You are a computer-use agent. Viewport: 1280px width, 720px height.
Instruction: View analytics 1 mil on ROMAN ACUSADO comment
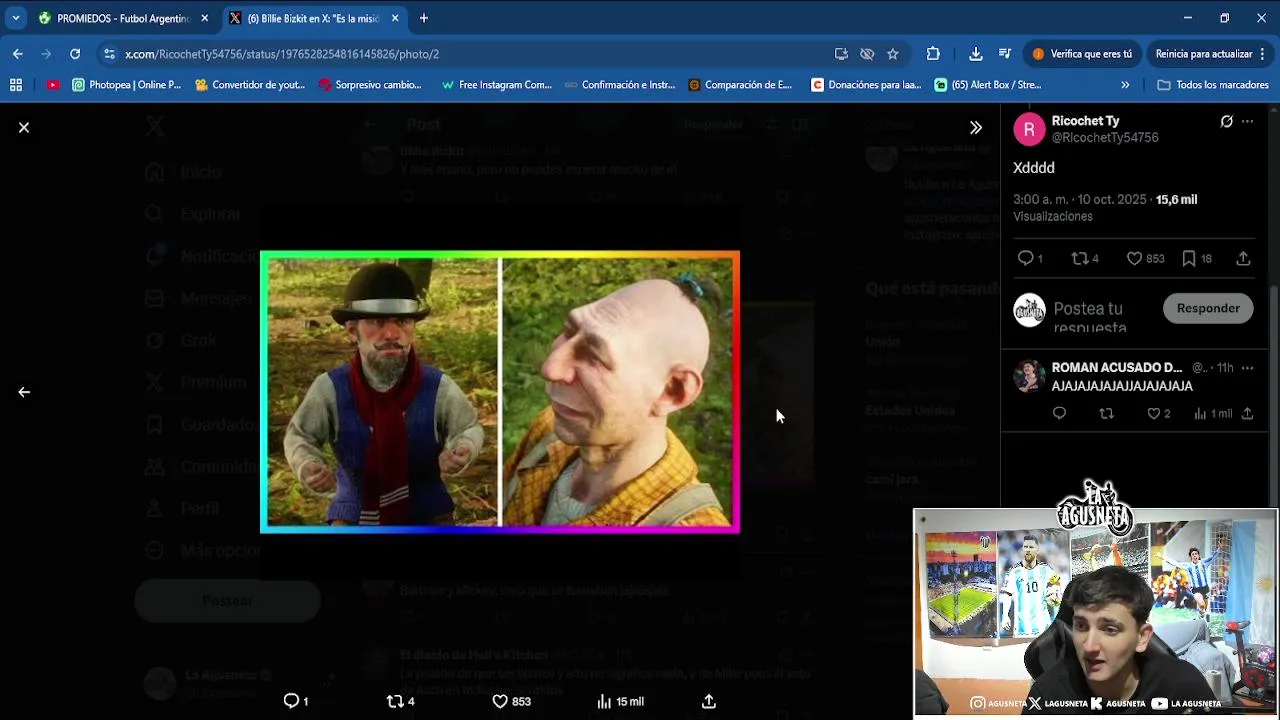pyautogui.click(x=1212, y=413)
